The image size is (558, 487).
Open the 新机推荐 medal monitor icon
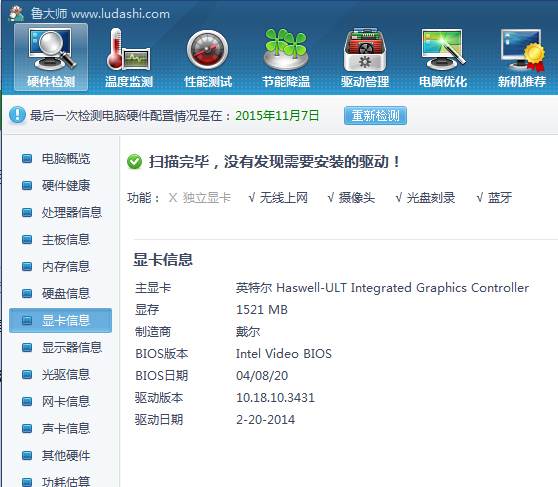click(x=522, y=57)
